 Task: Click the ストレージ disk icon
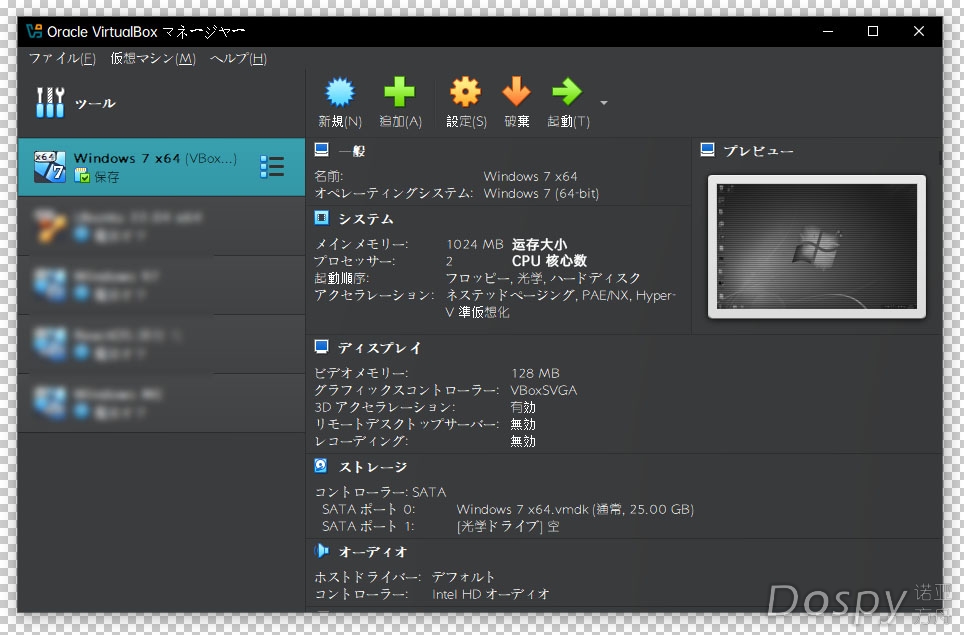point(321,466)
